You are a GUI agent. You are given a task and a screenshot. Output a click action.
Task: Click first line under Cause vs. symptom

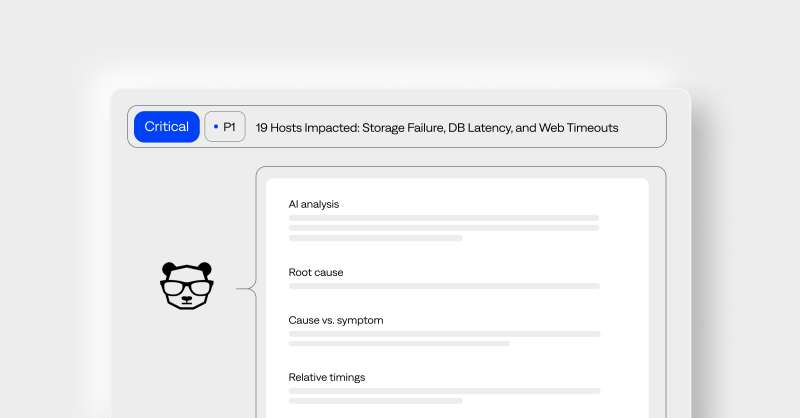(444, 334)
